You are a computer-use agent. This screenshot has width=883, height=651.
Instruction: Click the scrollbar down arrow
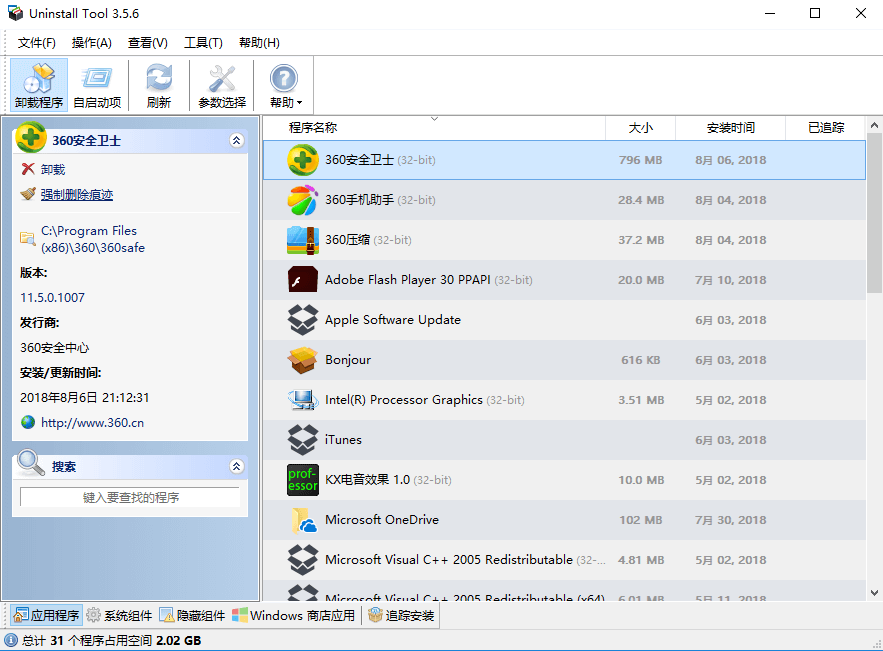pos(875,592)
